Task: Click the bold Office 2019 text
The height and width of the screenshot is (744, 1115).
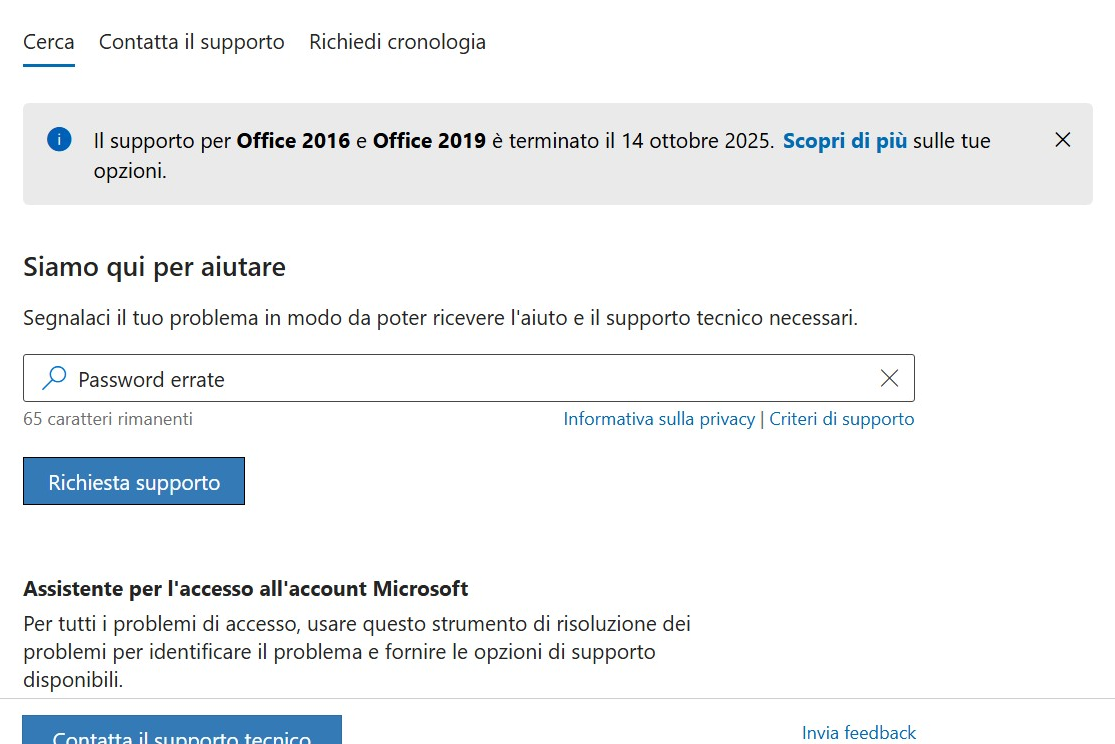Action: click(x=429, y=141)
